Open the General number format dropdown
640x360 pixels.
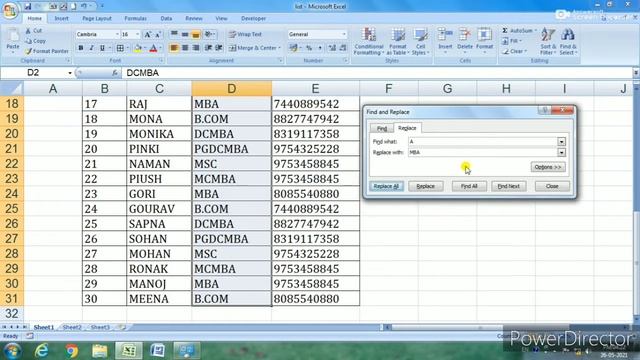click(344, 35)
